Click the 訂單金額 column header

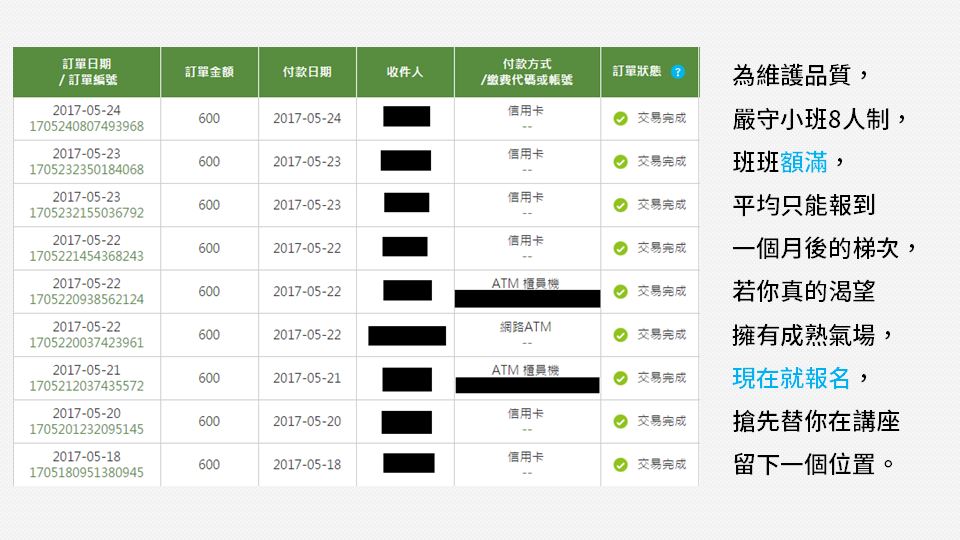(209, 72)
